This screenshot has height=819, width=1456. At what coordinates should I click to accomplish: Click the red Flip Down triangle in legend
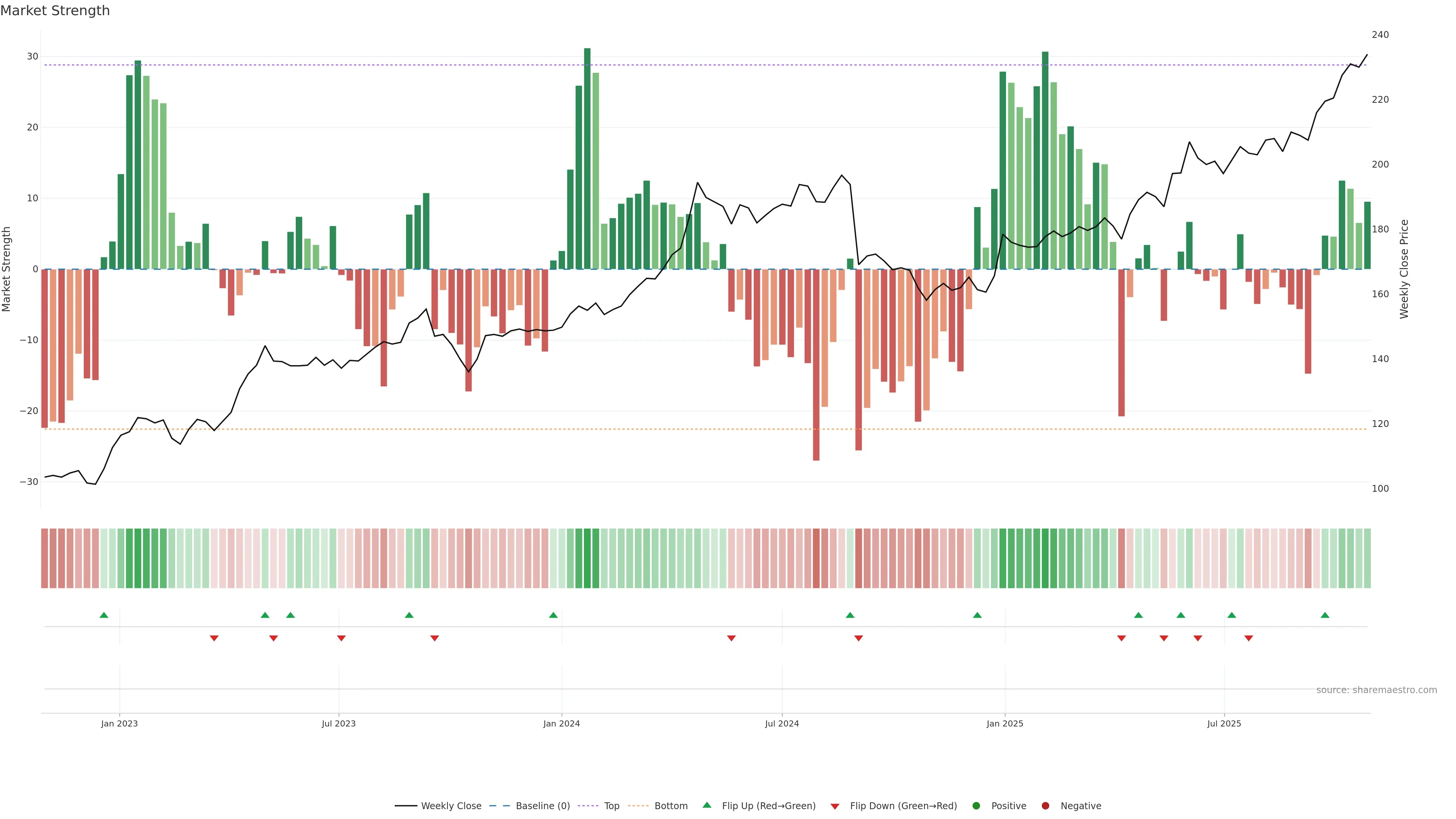(835, 806)
